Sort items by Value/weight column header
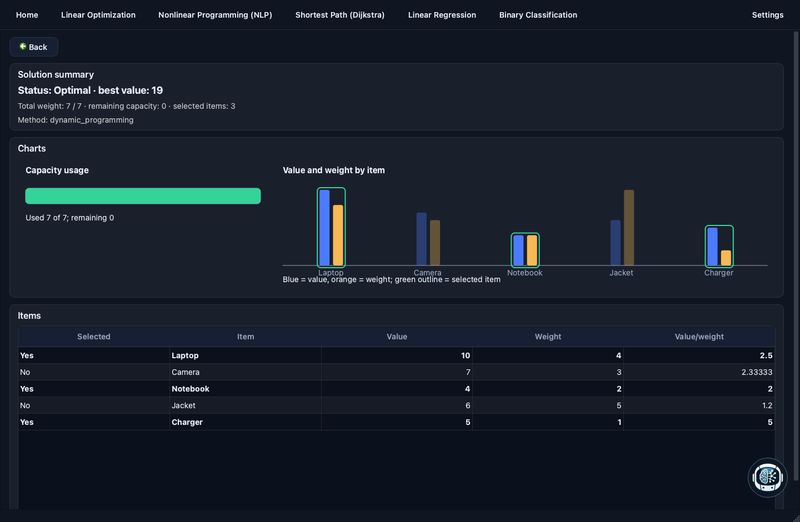800x522 pixels. pyautogui.click(x=699, y=337)
